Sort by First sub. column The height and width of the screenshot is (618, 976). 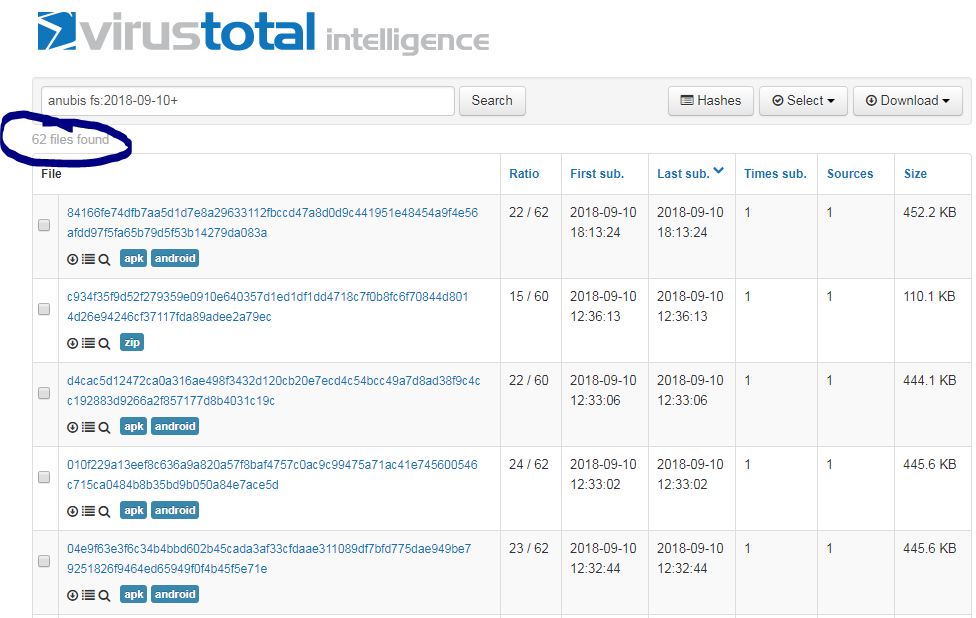coord(597,174)
